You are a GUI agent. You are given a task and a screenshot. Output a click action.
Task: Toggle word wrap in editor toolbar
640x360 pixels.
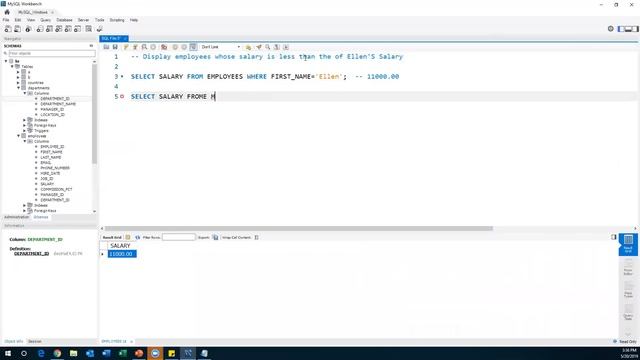click(286, 47)
